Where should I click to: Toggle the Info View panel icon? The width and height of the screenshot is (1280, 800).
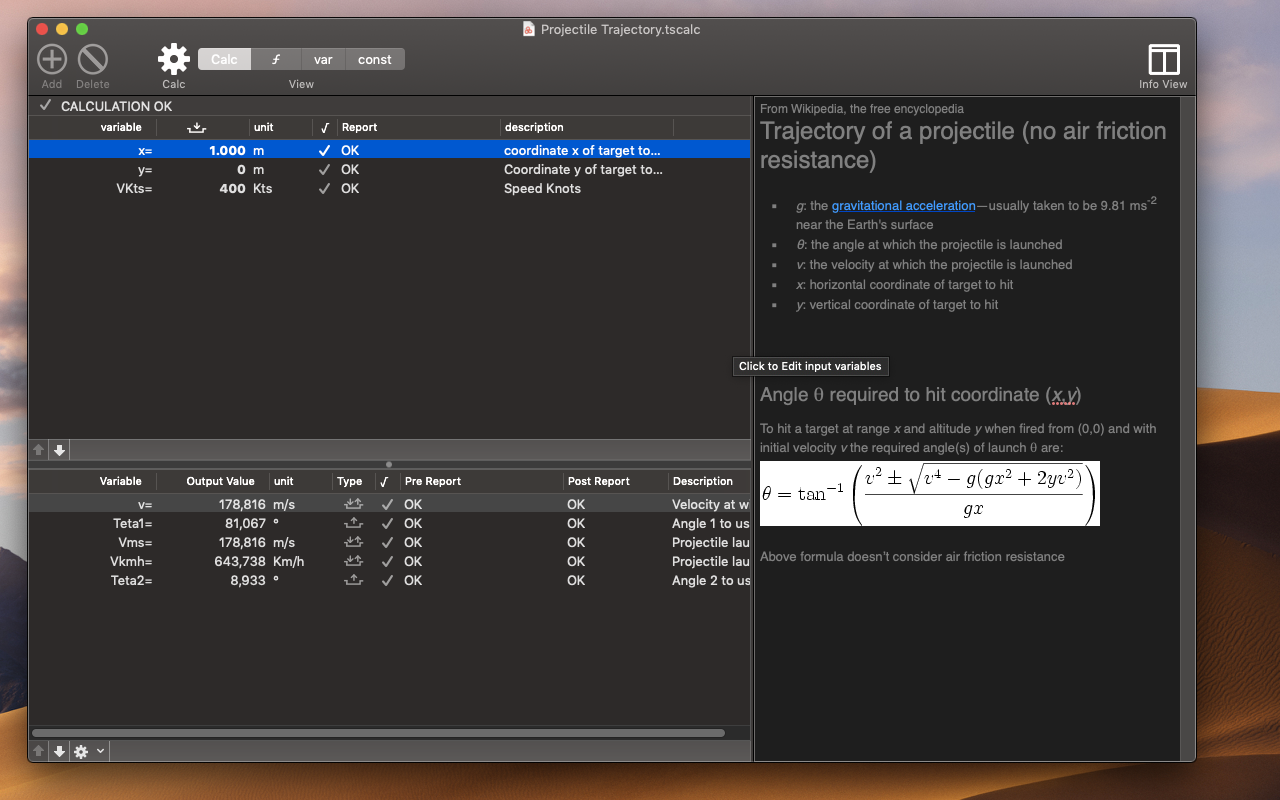[1164, 60]
